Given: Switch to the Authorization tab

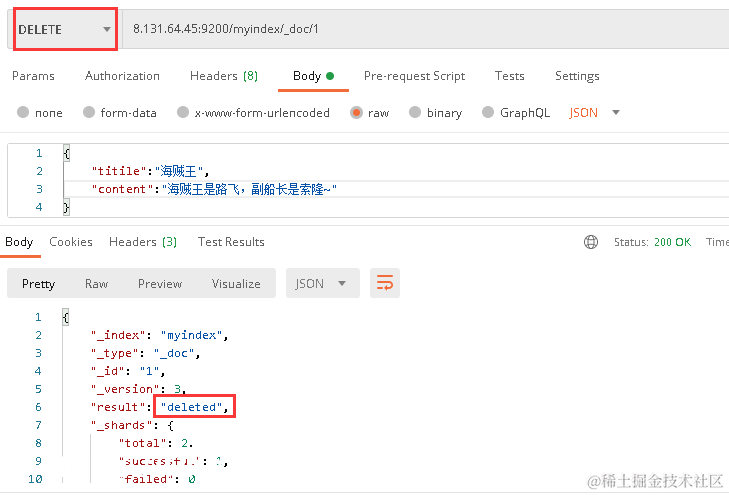Looking at the screenshot, I should pyautogui.click(x=122, y=76).
